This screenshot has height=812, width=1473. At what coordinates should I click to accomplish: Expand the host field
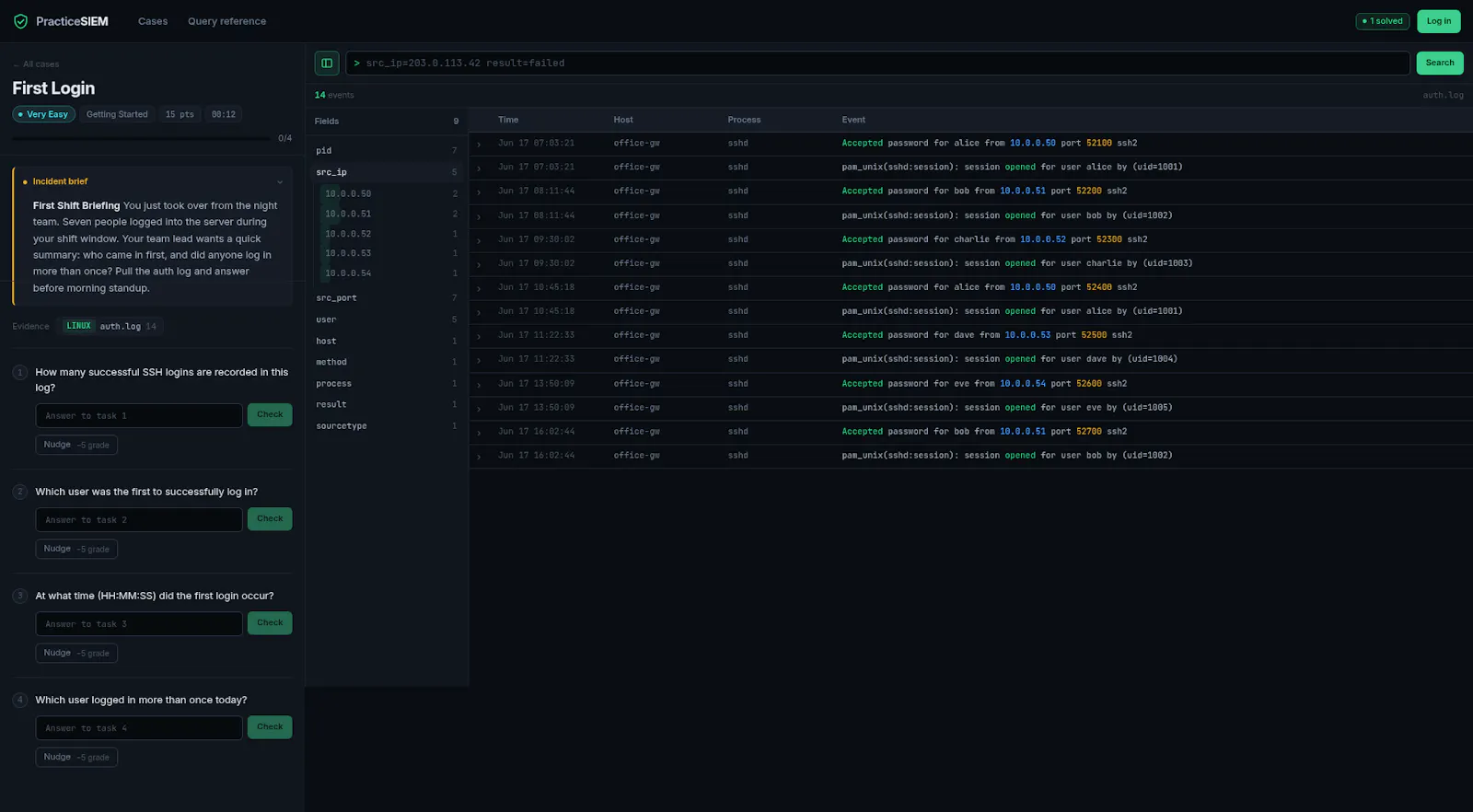(x=387, y=341)
